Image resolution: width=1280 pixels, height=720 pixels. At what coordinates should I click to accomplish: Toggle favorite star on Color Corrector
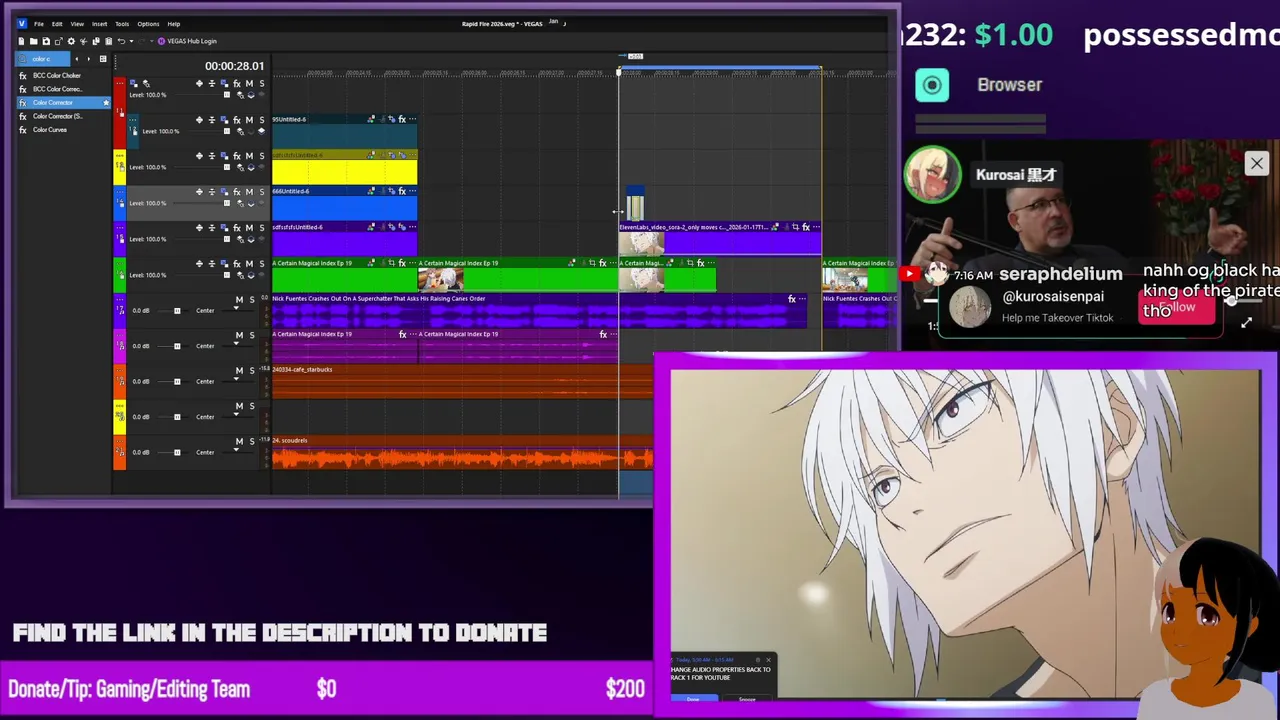[106, 103]
